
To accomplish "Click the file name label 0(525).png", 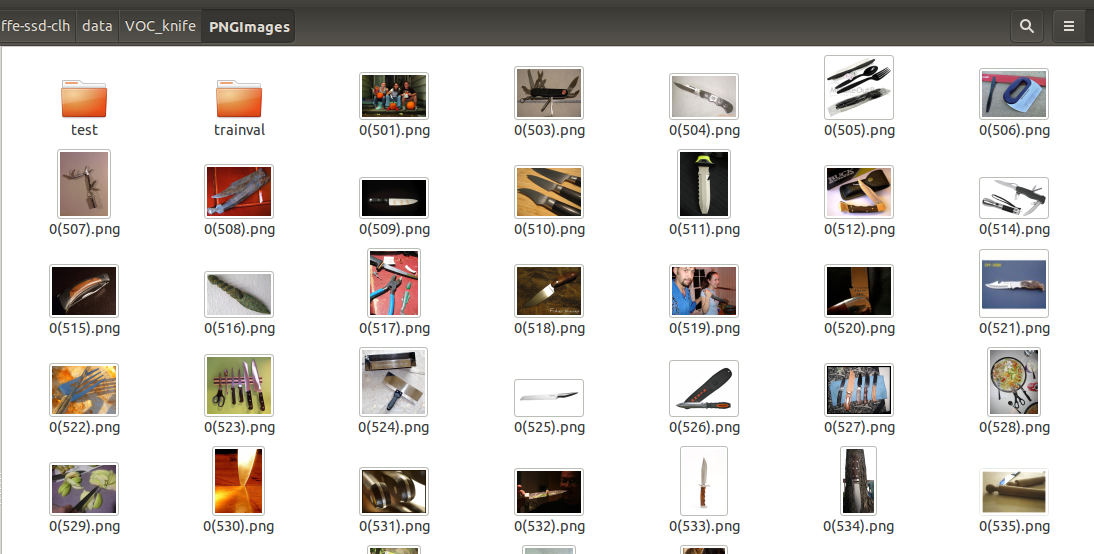I will (549, 428).
